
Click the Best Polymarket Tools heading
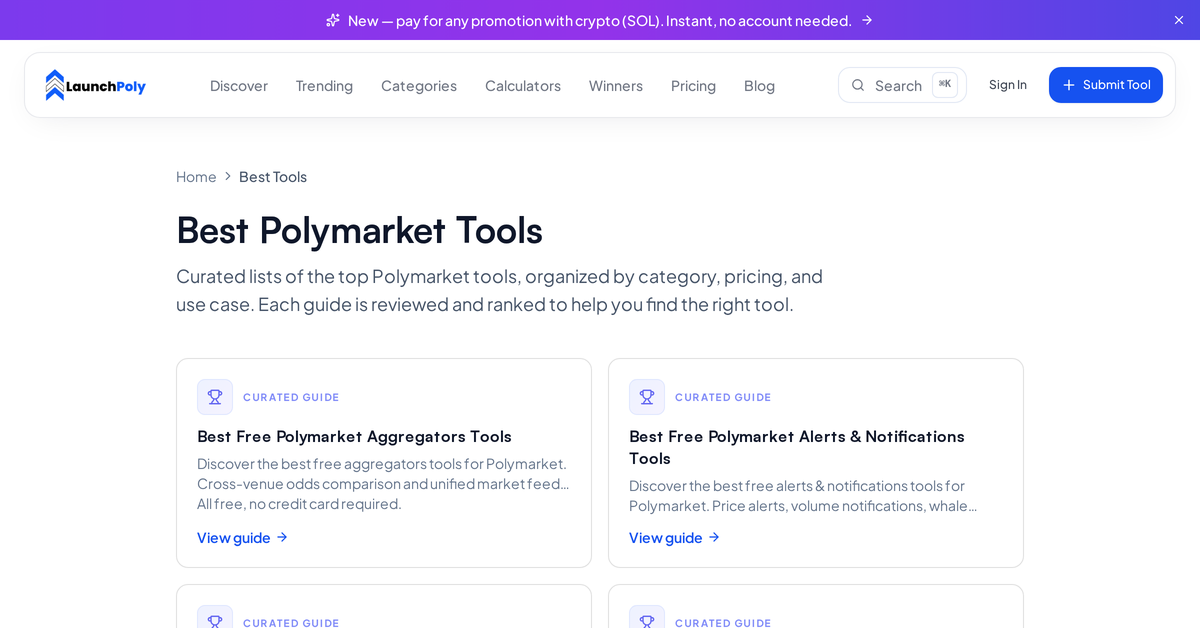coord(359,230)
